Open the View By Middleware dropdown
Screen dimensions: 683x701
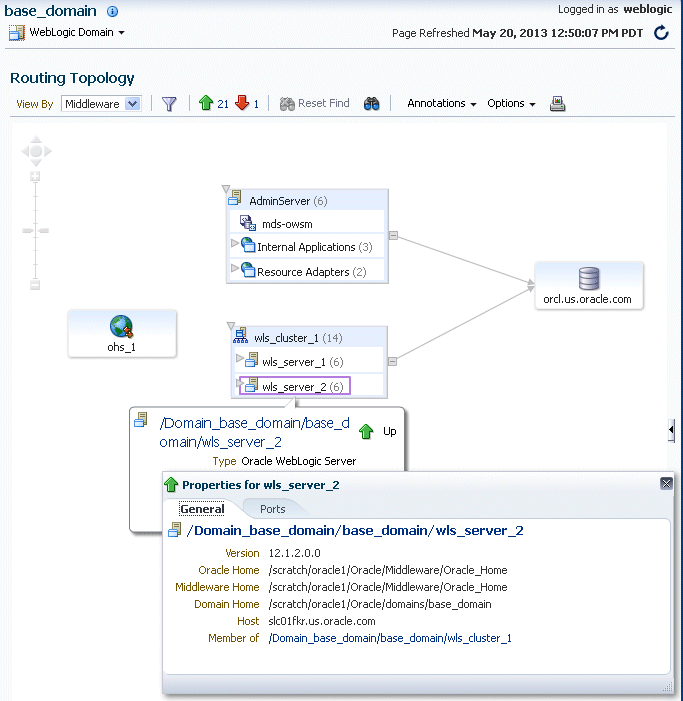[x=101, y=104]
